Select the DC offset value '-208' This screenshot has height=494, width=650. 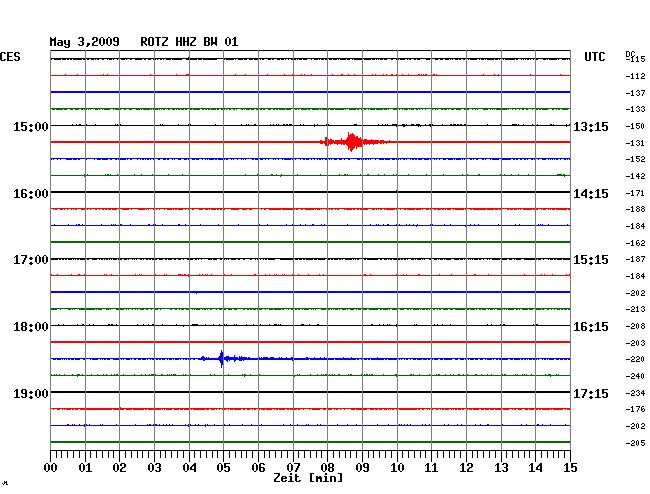[x=635, y=326]
